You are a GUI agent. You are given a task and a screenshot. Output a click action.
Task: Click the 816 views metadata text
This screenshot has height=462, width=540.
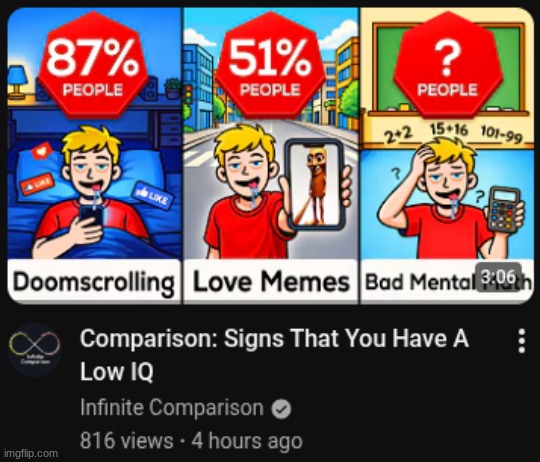[x=126, y=441]
